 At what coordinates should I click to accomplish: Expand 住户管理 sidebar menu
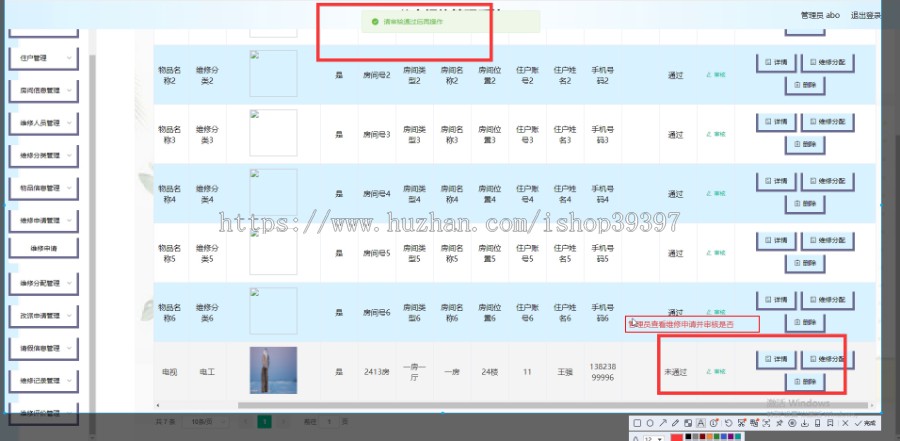click(x=44, y=58)
